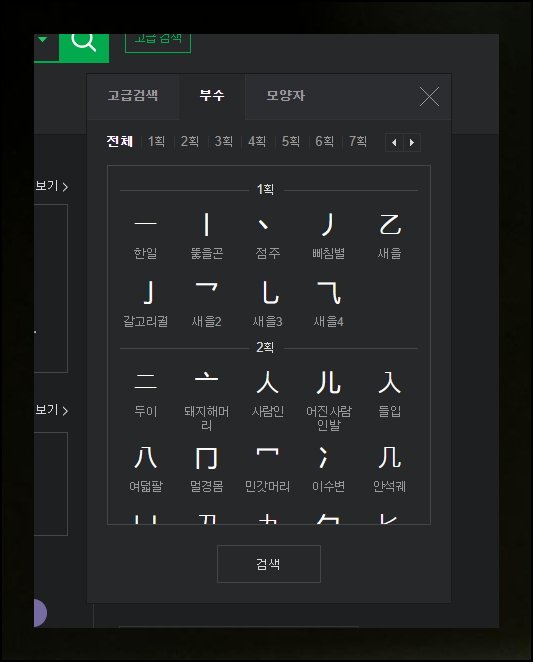Image resolution: width=533 pixels, height=662 pixels.
Task: Show all radicals with 전체 filter
Action: 120,141
